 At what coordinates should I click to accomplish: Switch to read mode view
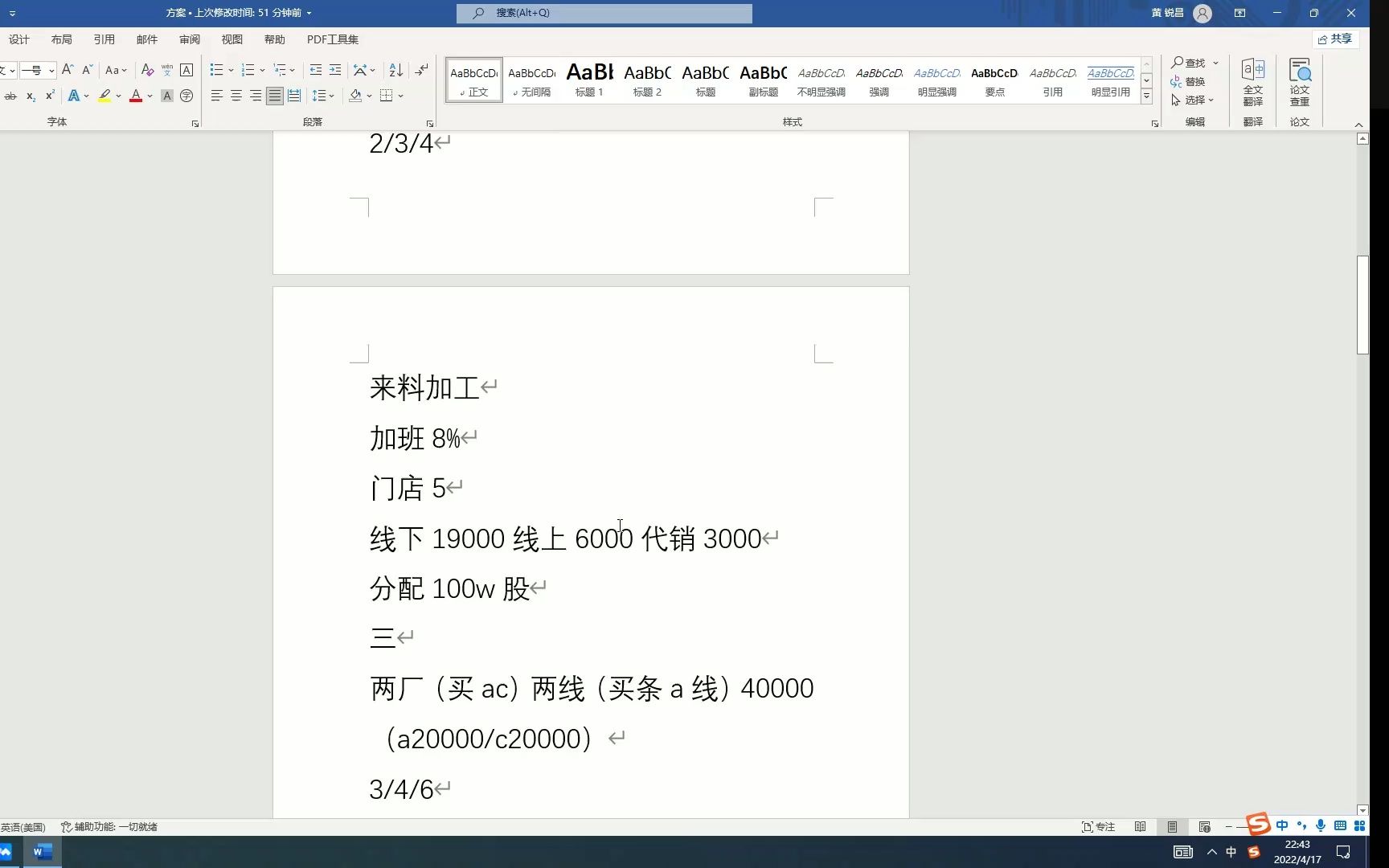1140,827
